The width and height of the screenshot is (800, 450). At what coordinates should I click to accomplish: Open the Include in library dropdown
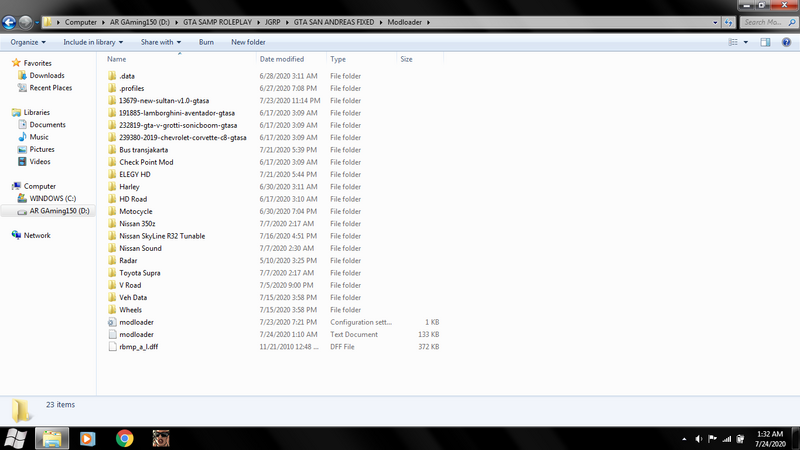(93, 42)
